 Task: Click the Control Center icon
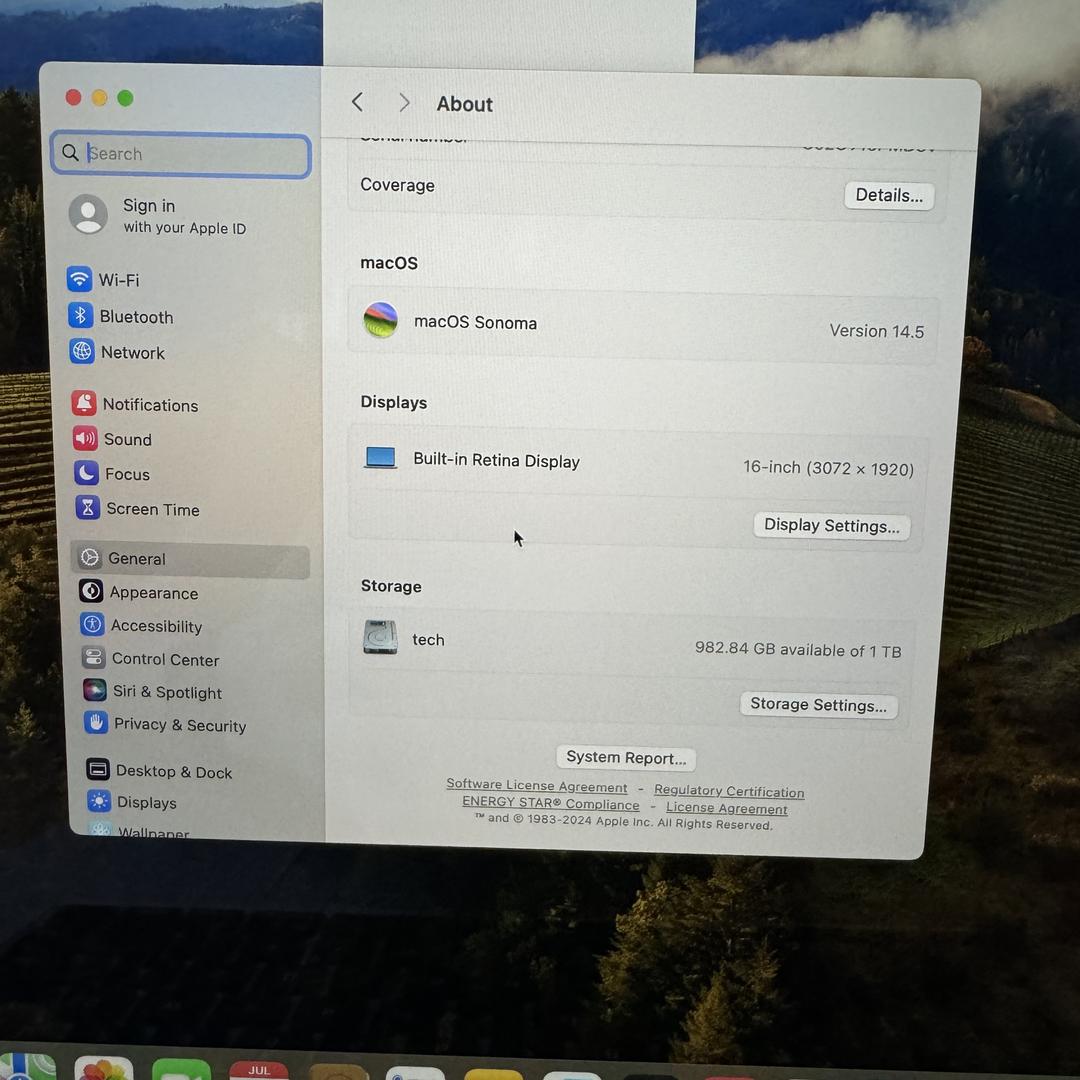pyautogui.click(x=94, y=658)
